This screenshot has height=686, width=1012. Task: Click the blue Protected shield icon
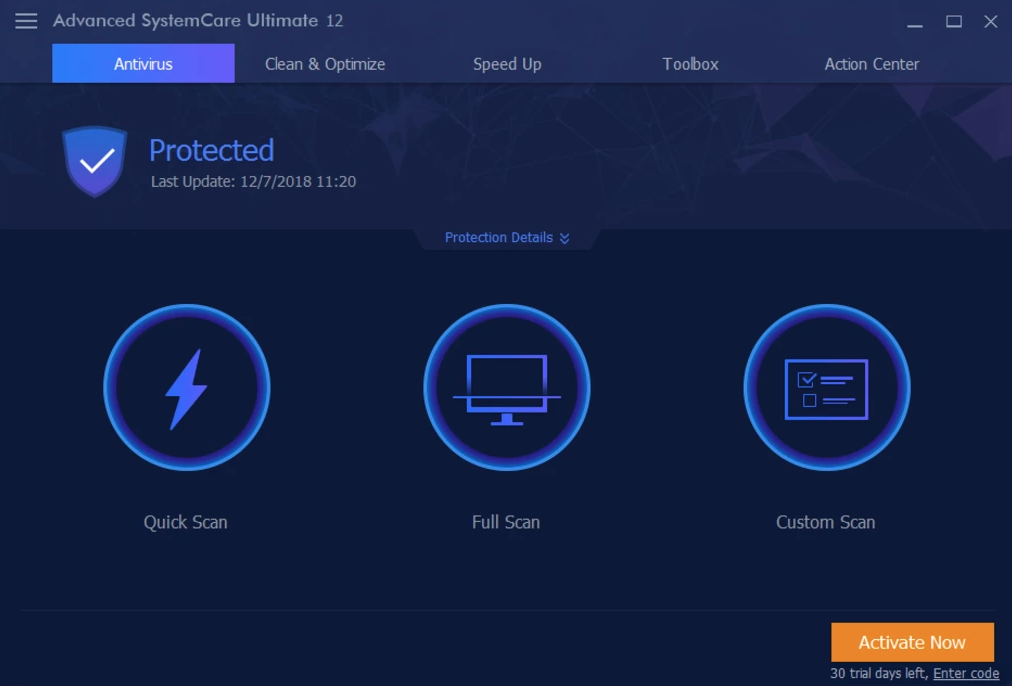tap(95, 161)
